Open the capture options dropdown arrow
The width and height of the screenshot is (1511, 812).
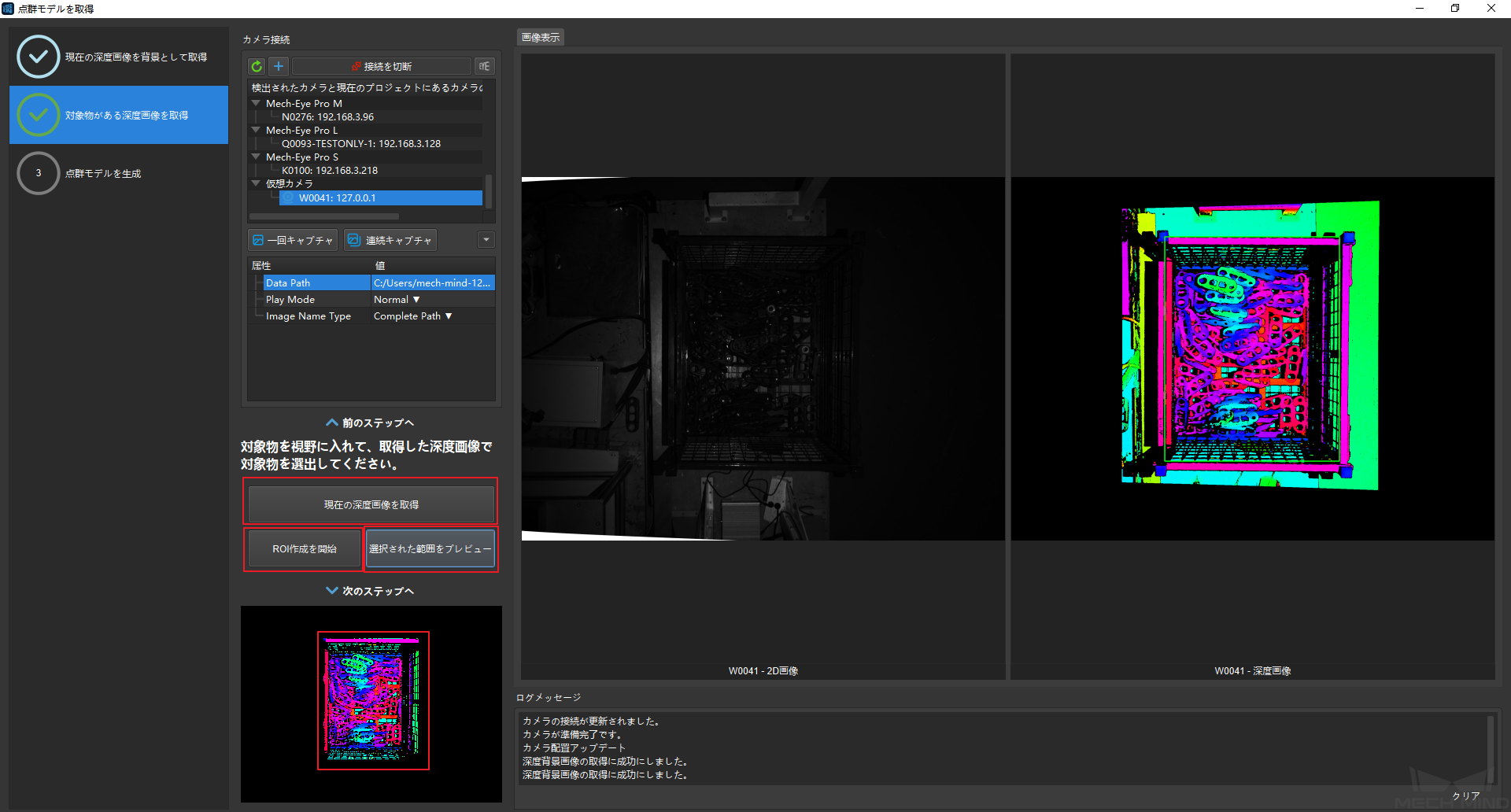486,240
